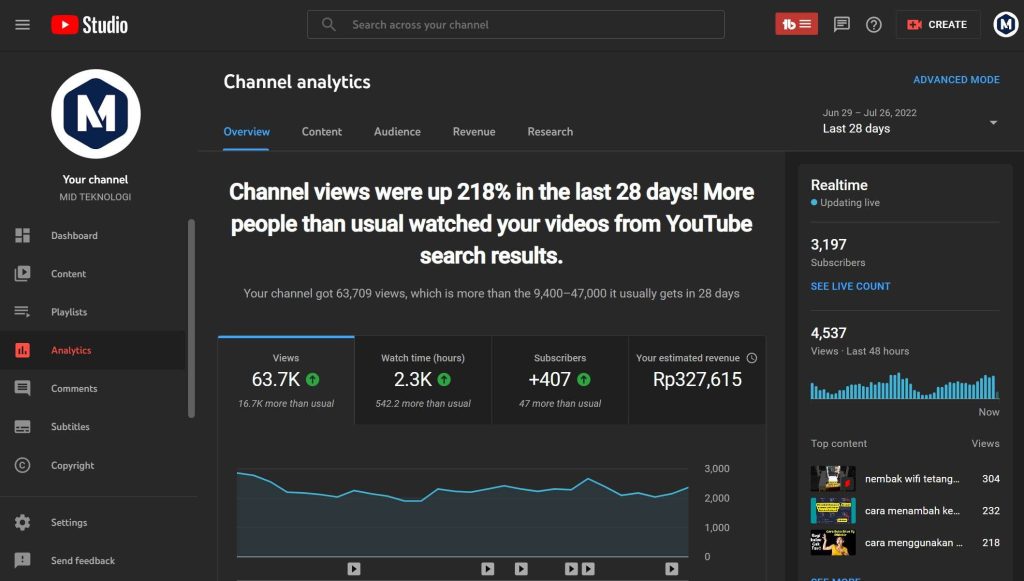1024x581 pixels.
Task: Click the CREATE button
Action: [x=937, y=25]
